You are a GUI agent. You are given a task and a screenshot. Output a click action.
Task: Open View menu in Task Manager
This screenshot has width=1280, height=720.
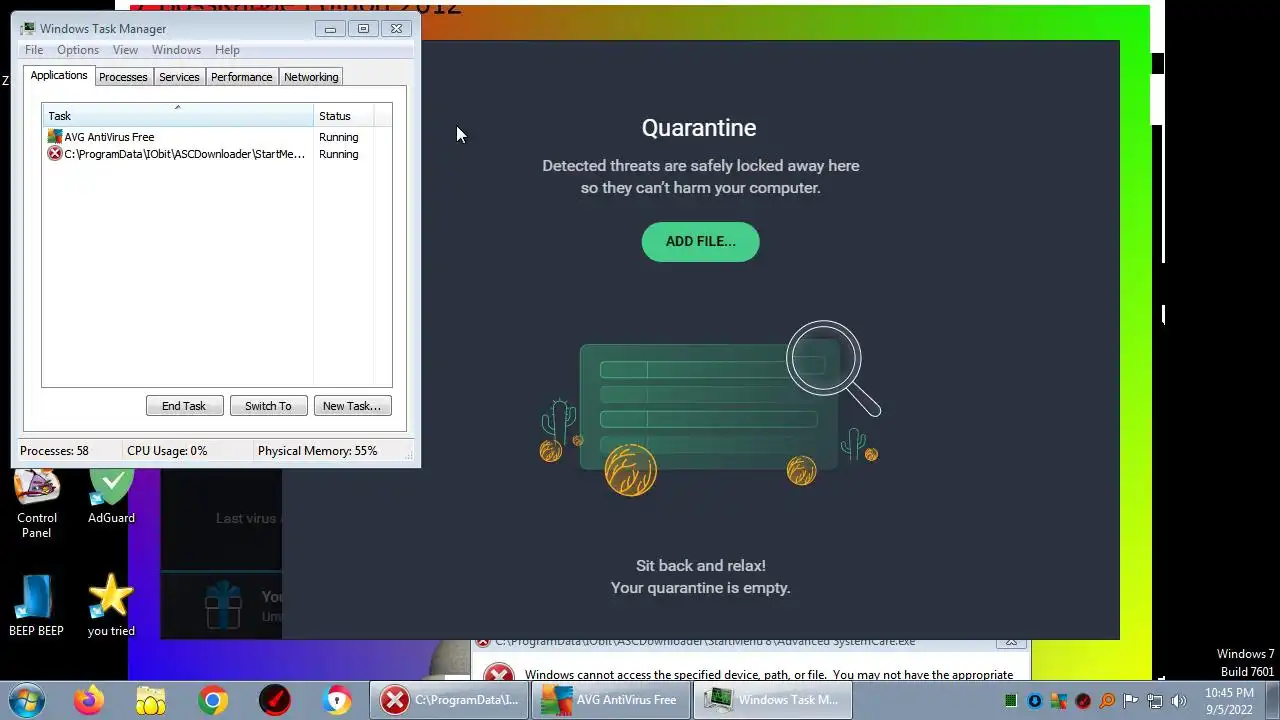(x=125, y=50)
